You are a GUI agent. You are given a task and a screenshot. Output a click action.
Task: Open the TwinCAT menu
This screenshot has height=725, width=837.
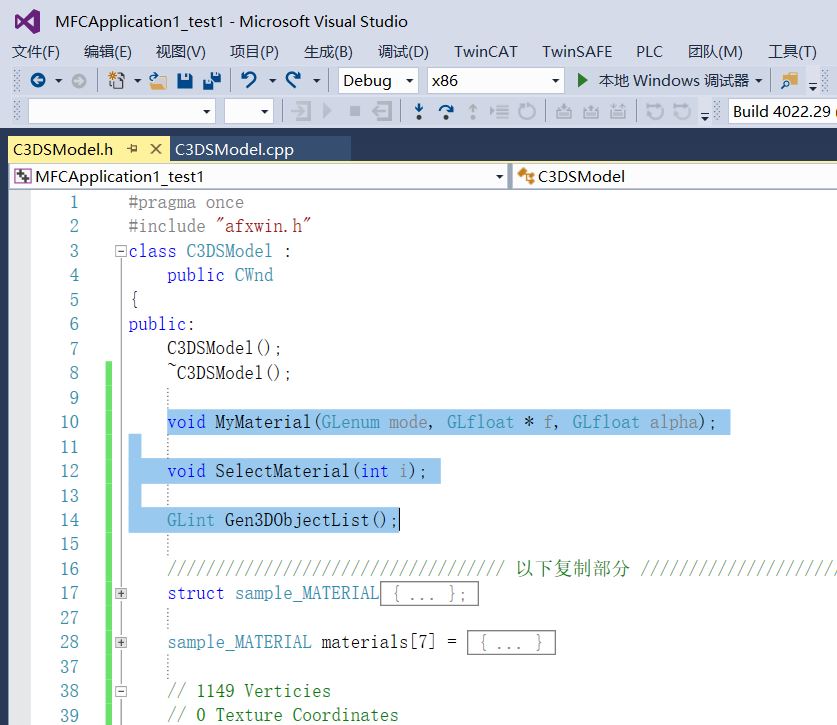point(486,52)
